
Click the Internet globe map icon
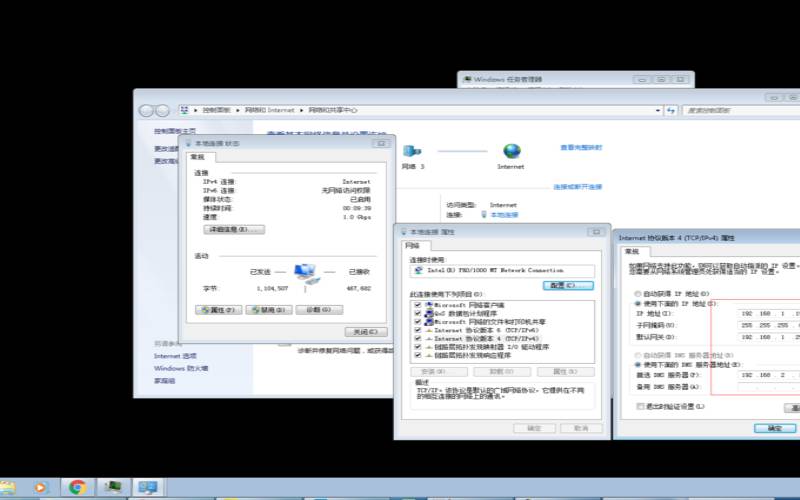(512, 152)
